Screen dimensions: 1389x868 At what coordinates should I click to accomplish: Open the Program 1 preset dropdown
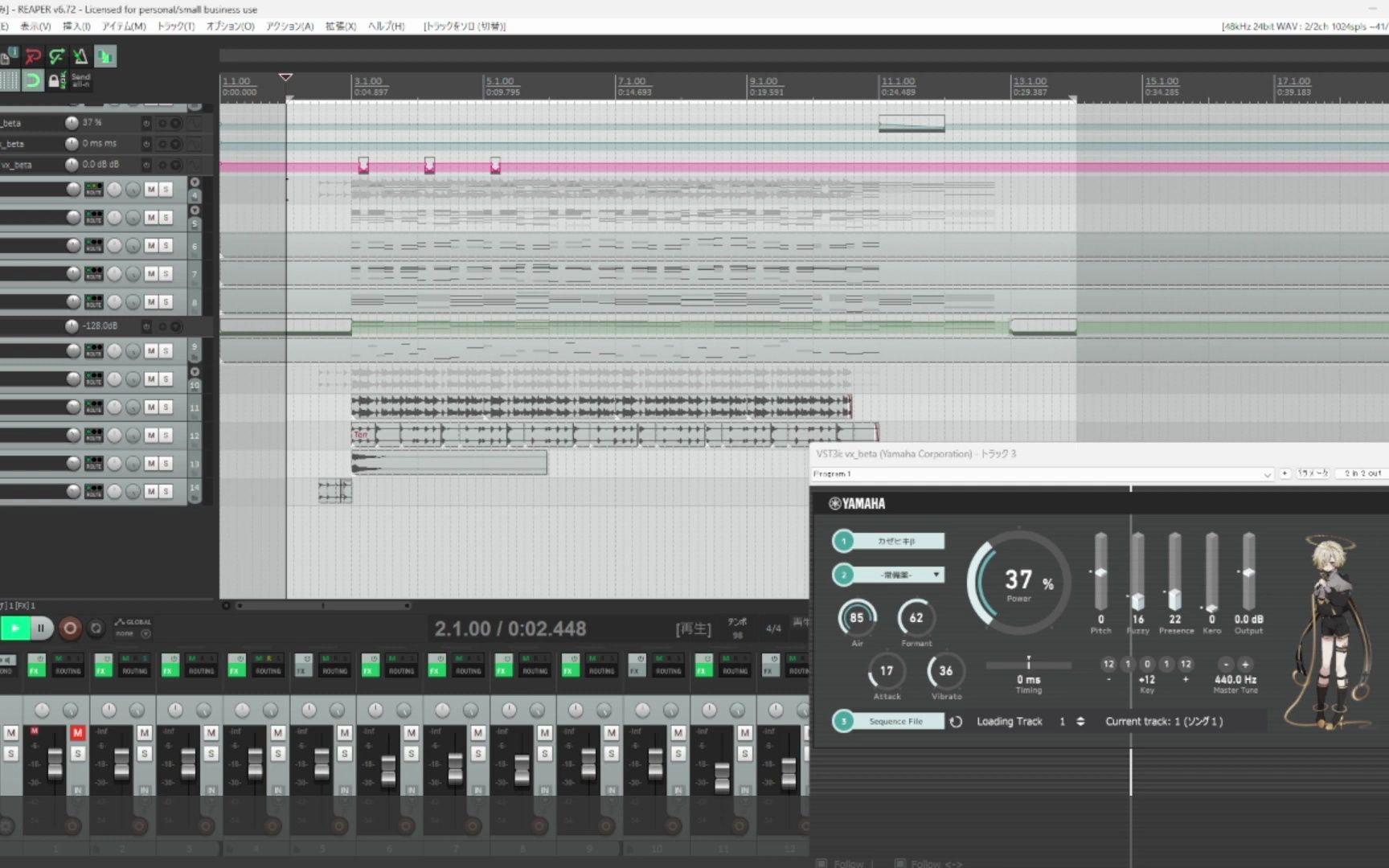point(1042,474)
